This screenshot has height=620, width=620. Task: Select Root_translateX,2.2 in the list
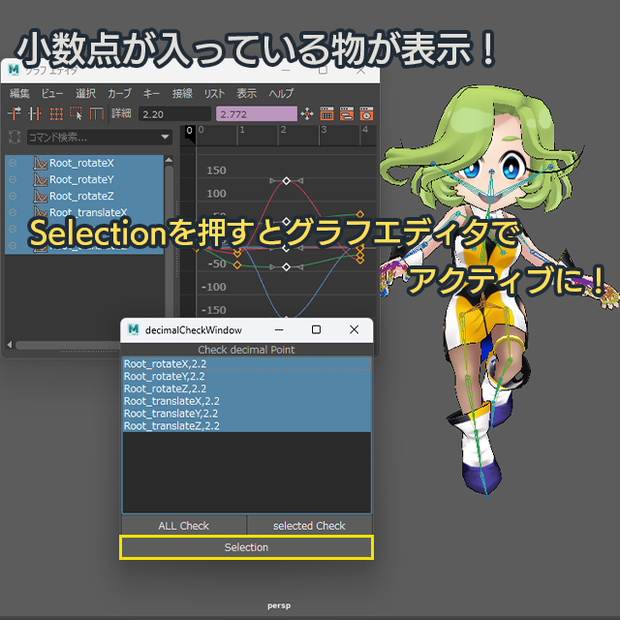coord(247,401)
